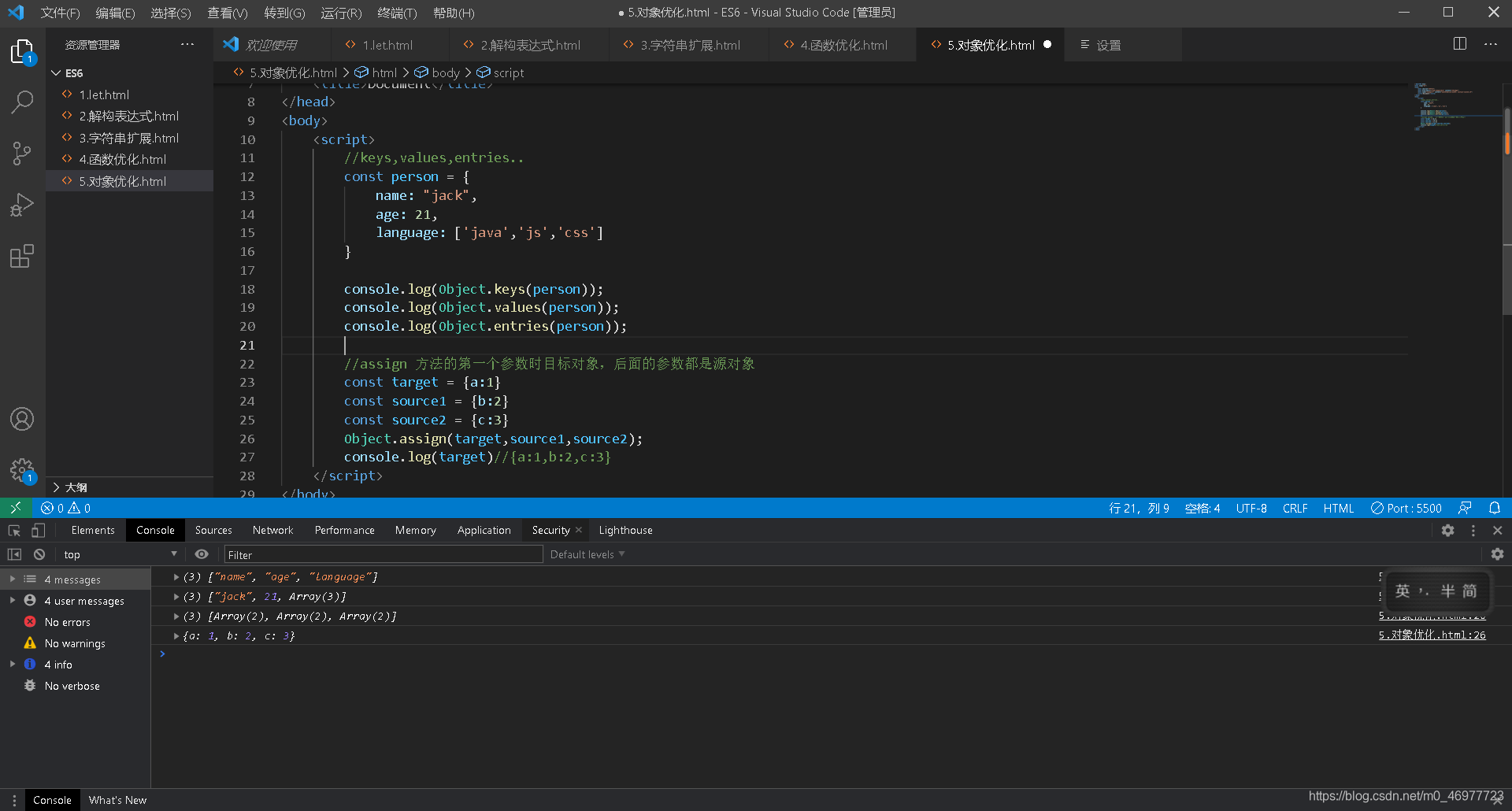Image resolution: width=1512 pixels, height=811 pixels.
Task: Click the 行 21, 列 9 cursor position
Action: [x=1139, y=508]
